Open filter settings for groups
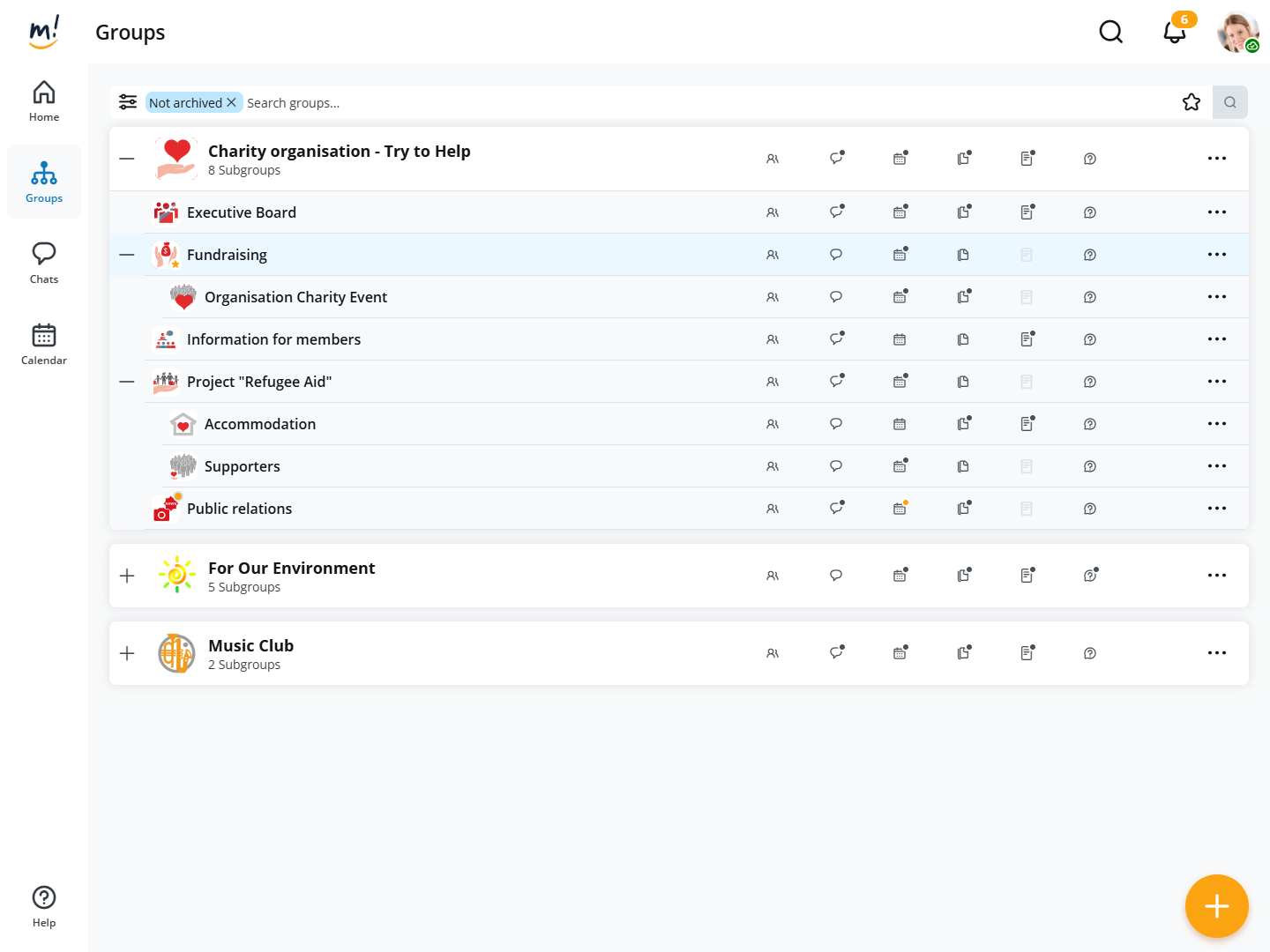 (x=128, y=102)
